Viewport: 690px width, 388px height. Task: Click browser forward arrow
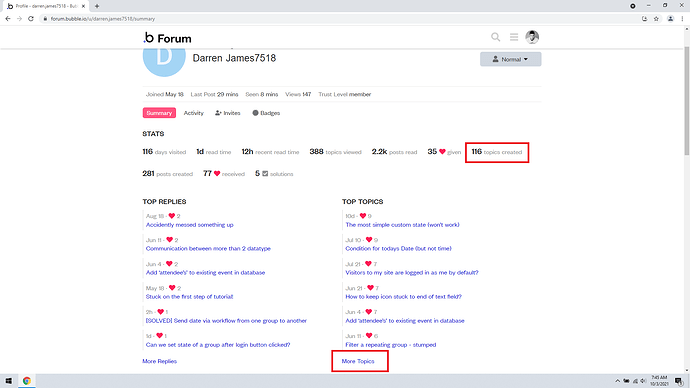(19, 19)
